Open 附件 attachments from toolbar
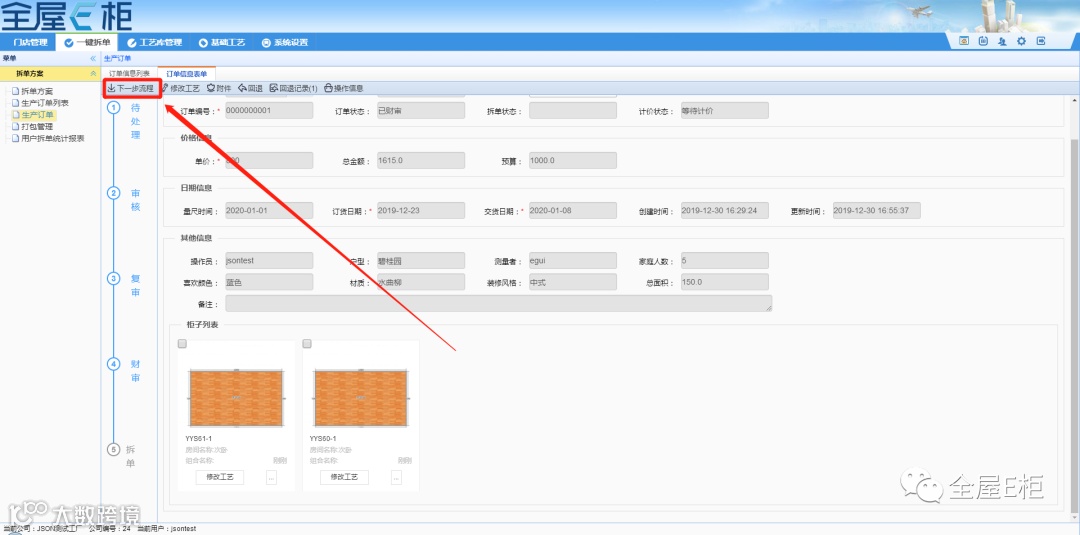1080x535 pixels. 219,88
